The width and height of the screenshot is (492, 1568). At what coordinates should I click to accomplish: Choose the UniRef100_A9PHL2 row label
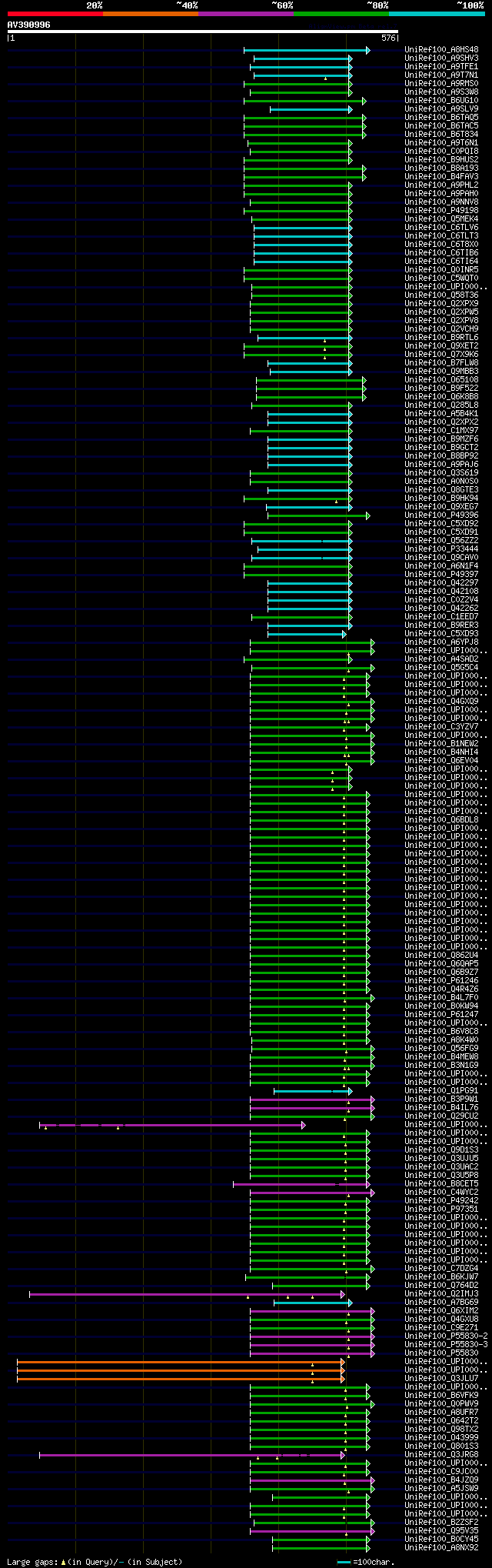442,185
